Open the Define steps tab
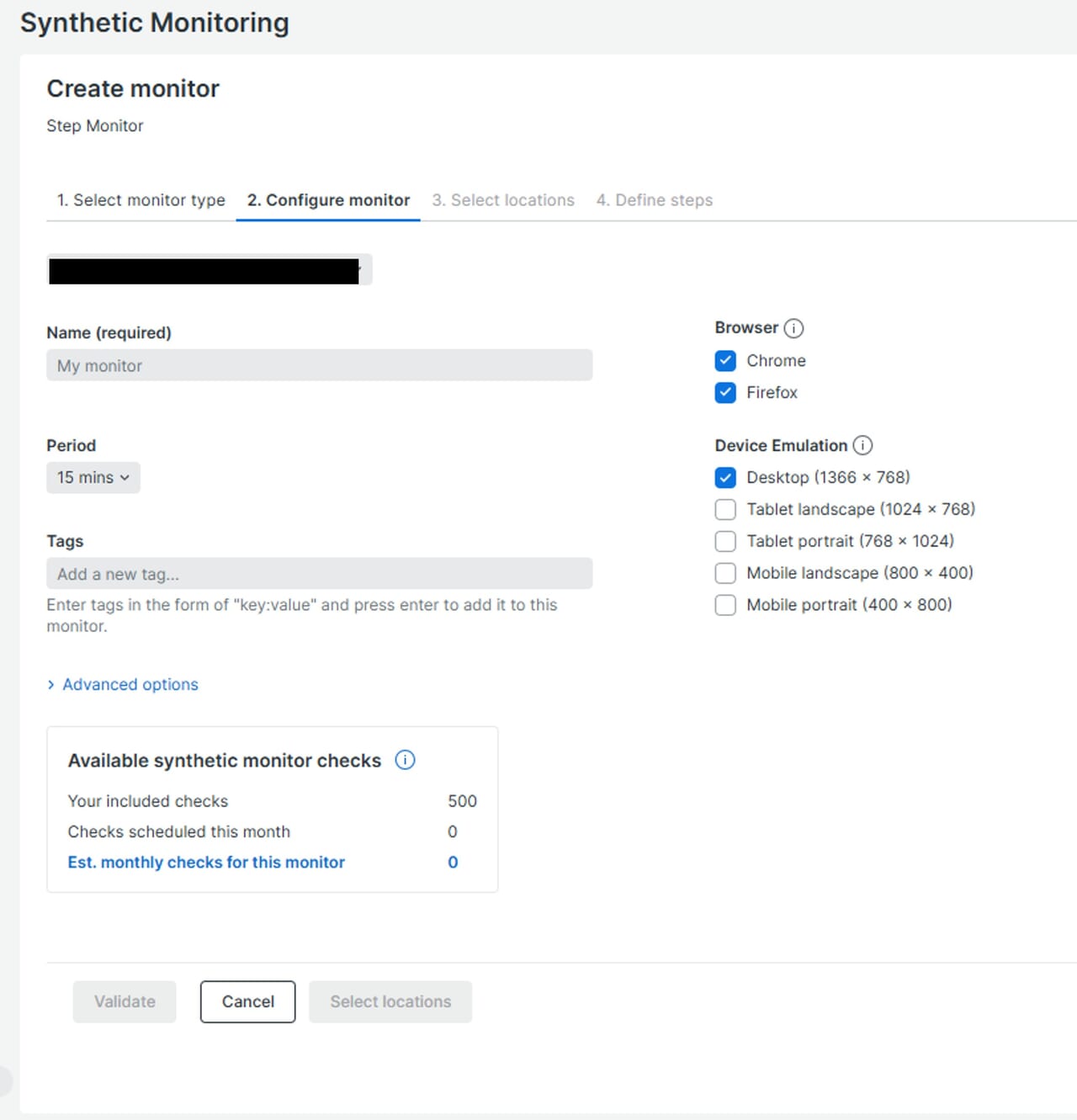1077x1120 pixels. click(655, 200)
